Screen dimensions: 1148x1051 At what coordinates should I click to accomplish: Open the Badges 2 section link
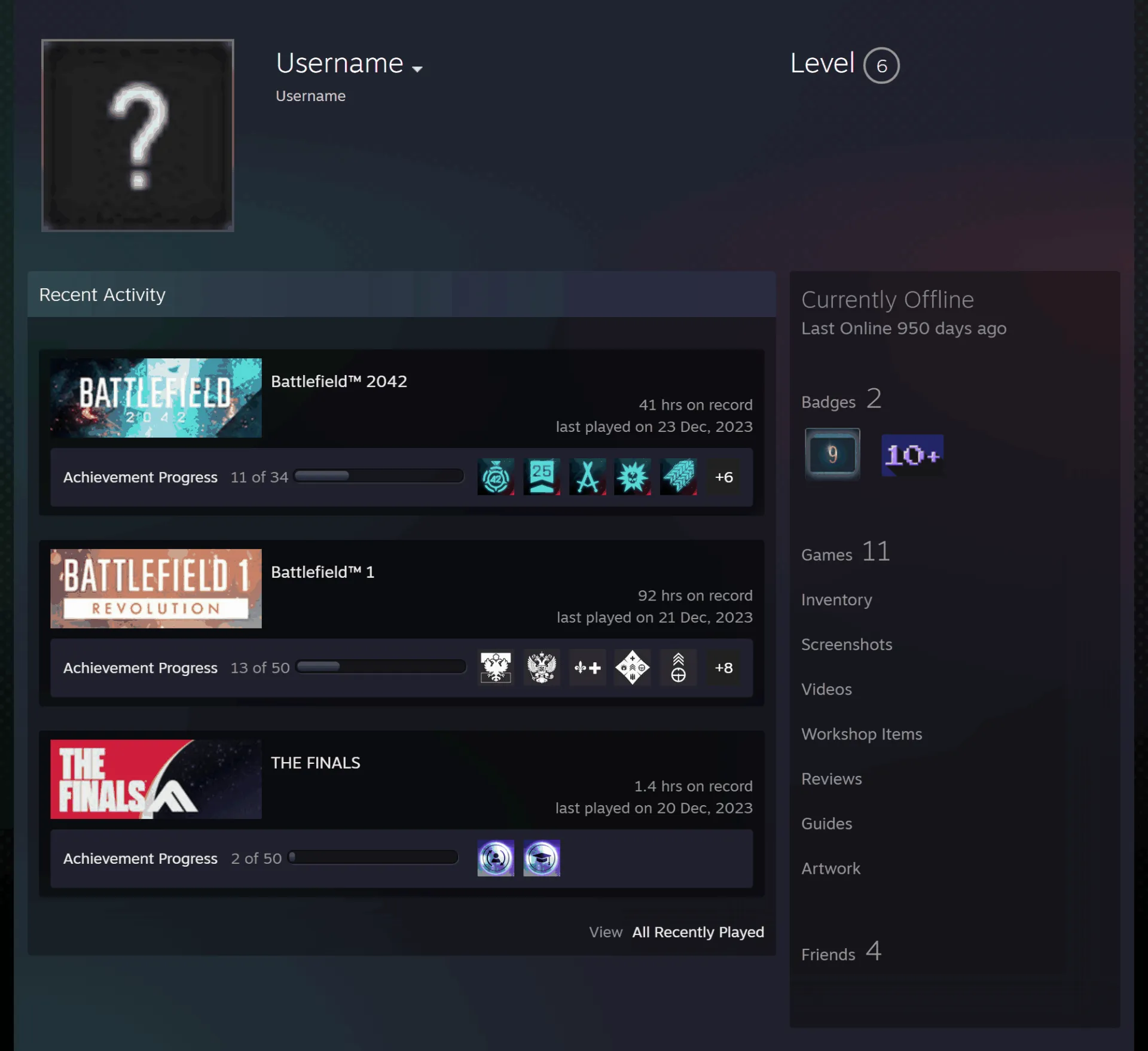tap(841, 400)
